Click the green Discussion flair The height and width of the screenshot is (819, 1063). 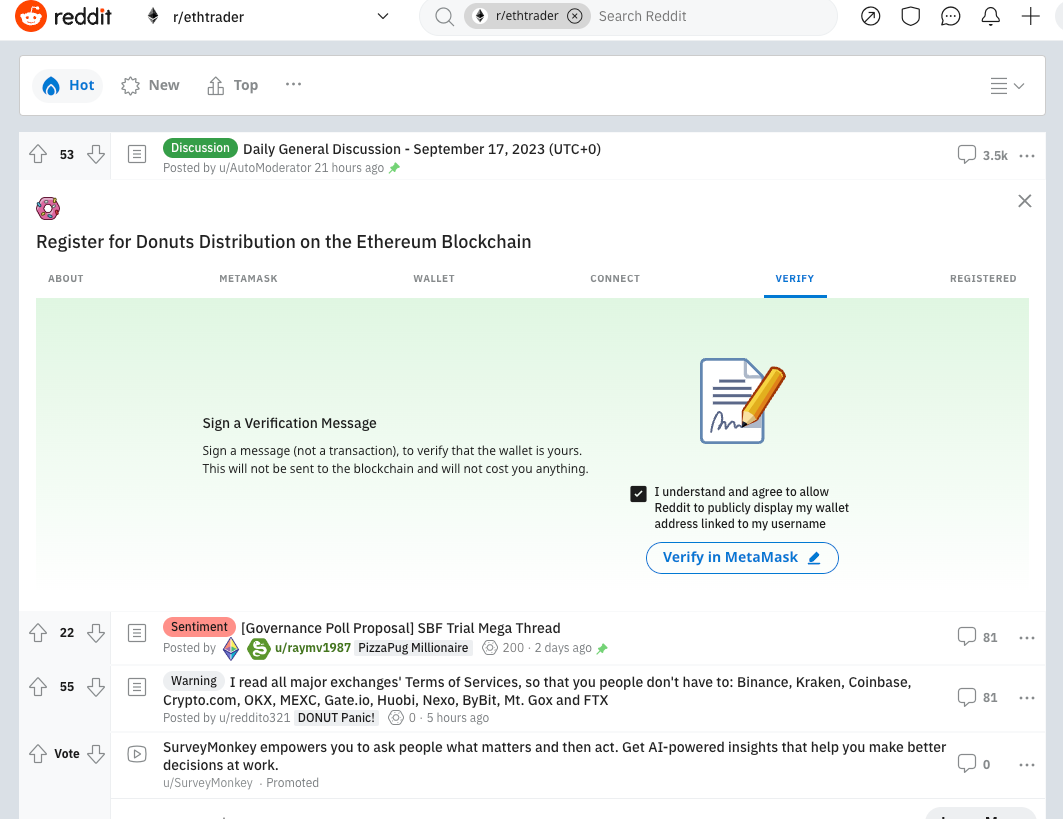coord(200,148)
